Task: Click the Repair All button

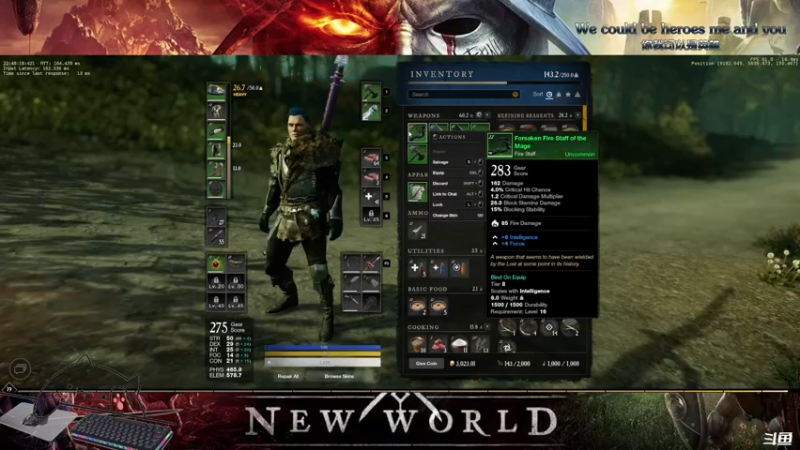Action: [288, 377]
